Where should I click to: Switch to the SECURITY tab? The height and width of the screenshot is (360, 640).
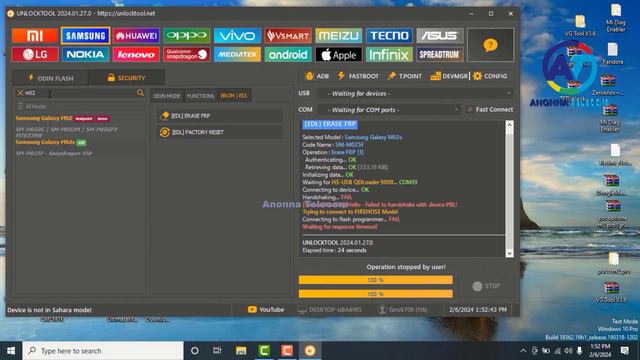tap(127, 78)
